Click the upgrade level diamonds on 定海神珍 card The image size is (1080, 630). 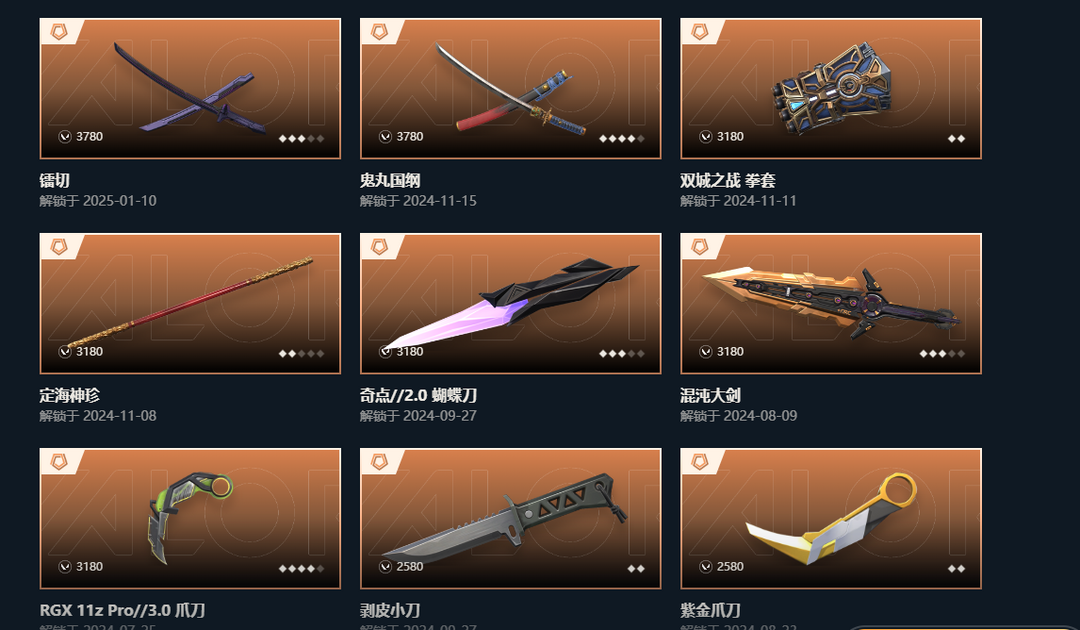pos(302,353)
